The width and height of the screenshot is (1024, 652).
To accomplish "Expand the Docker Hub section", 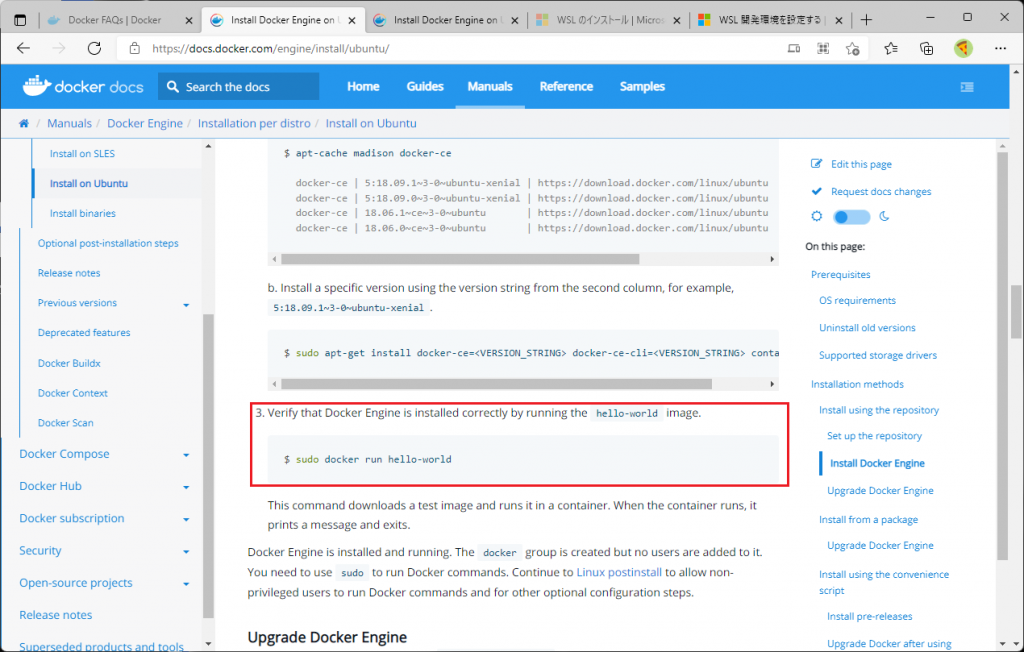I will click(186, 487).
